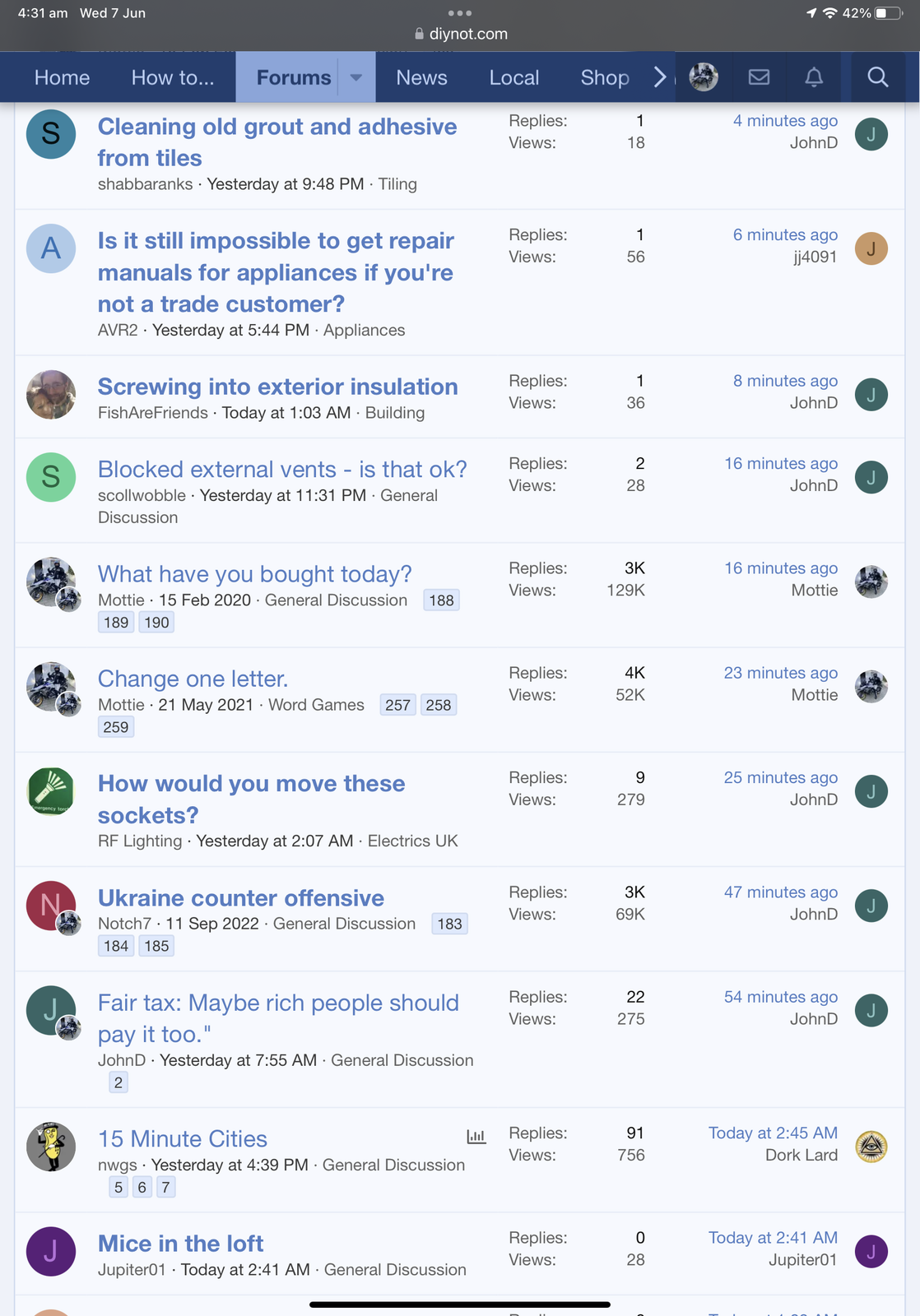Open the search magnifier icon
This screenshot has width=920, height=1316.
coord(877,77)
